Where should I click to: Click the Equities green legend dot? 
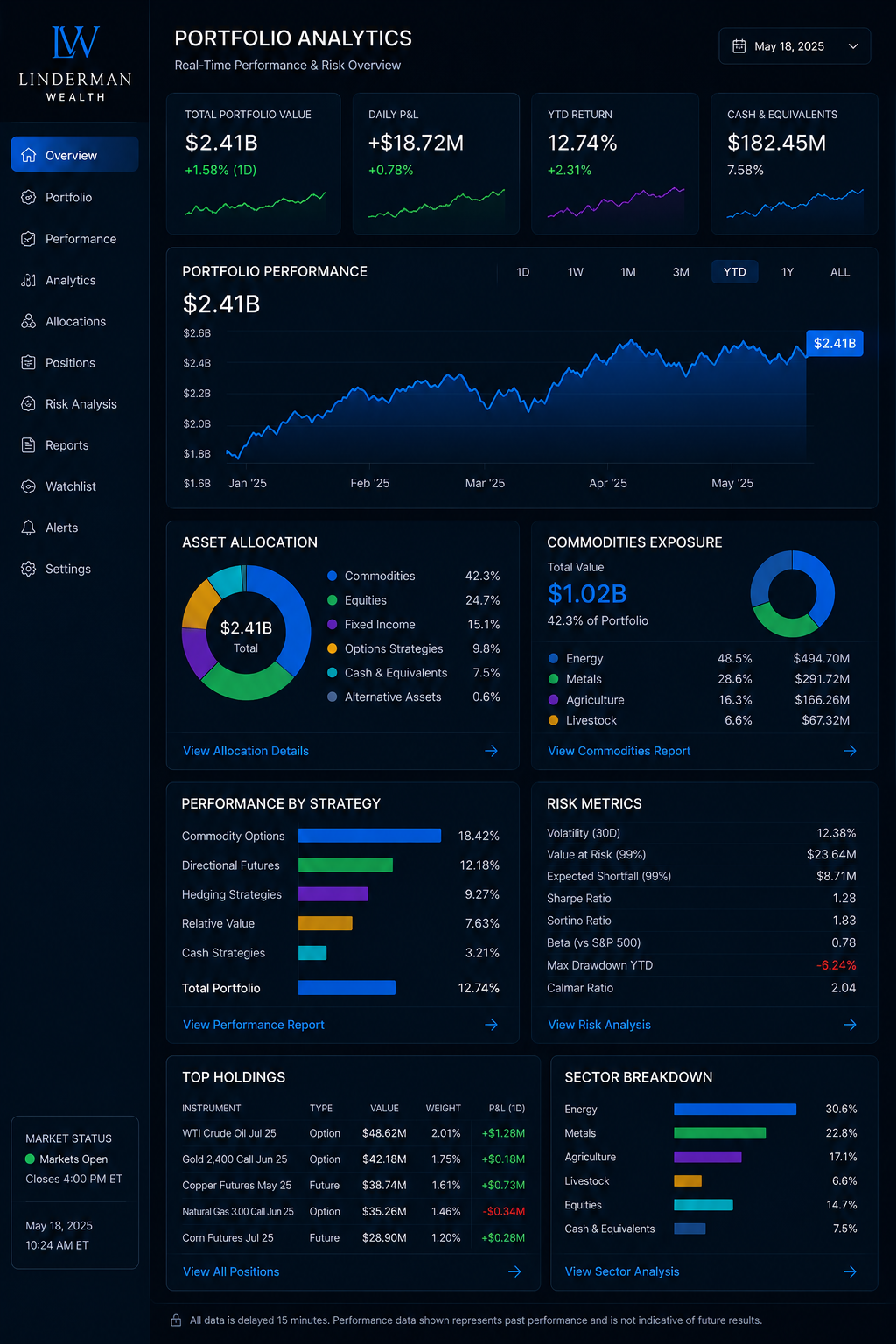pyautogui.click(x=332, y=600)
